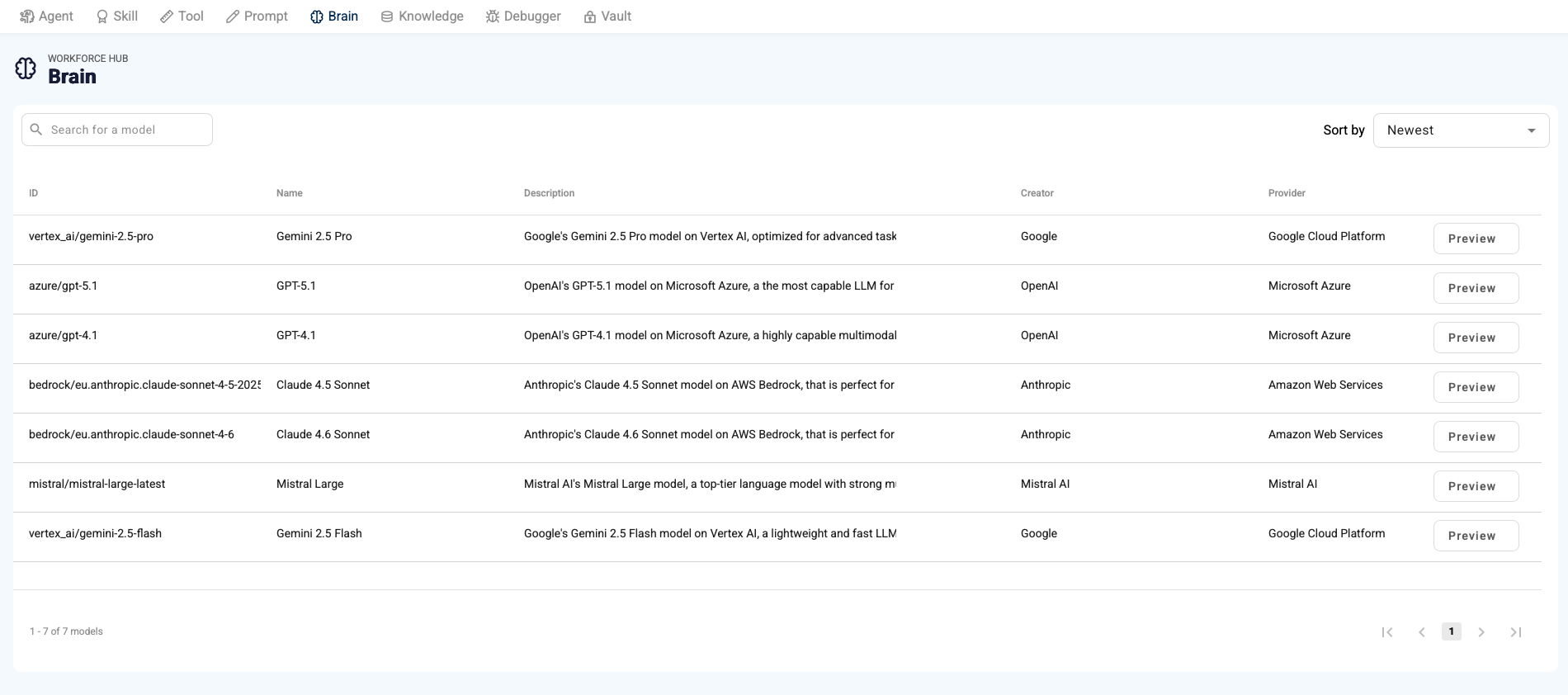Preview the GPT-5.1 model
This screenshot has width=1568, height=695.
(x=1476, y=288)
